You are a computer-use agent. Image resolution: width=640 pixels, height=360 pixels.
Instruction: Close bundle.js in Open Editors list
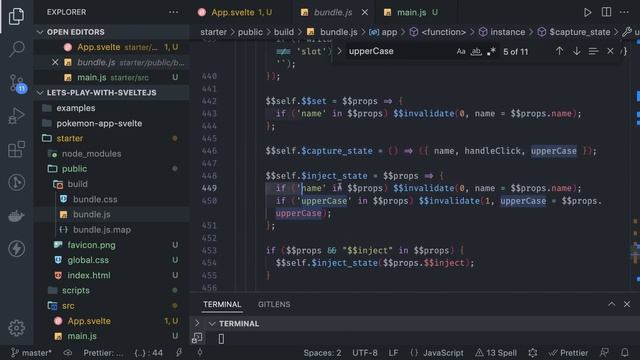click(55, 62)
